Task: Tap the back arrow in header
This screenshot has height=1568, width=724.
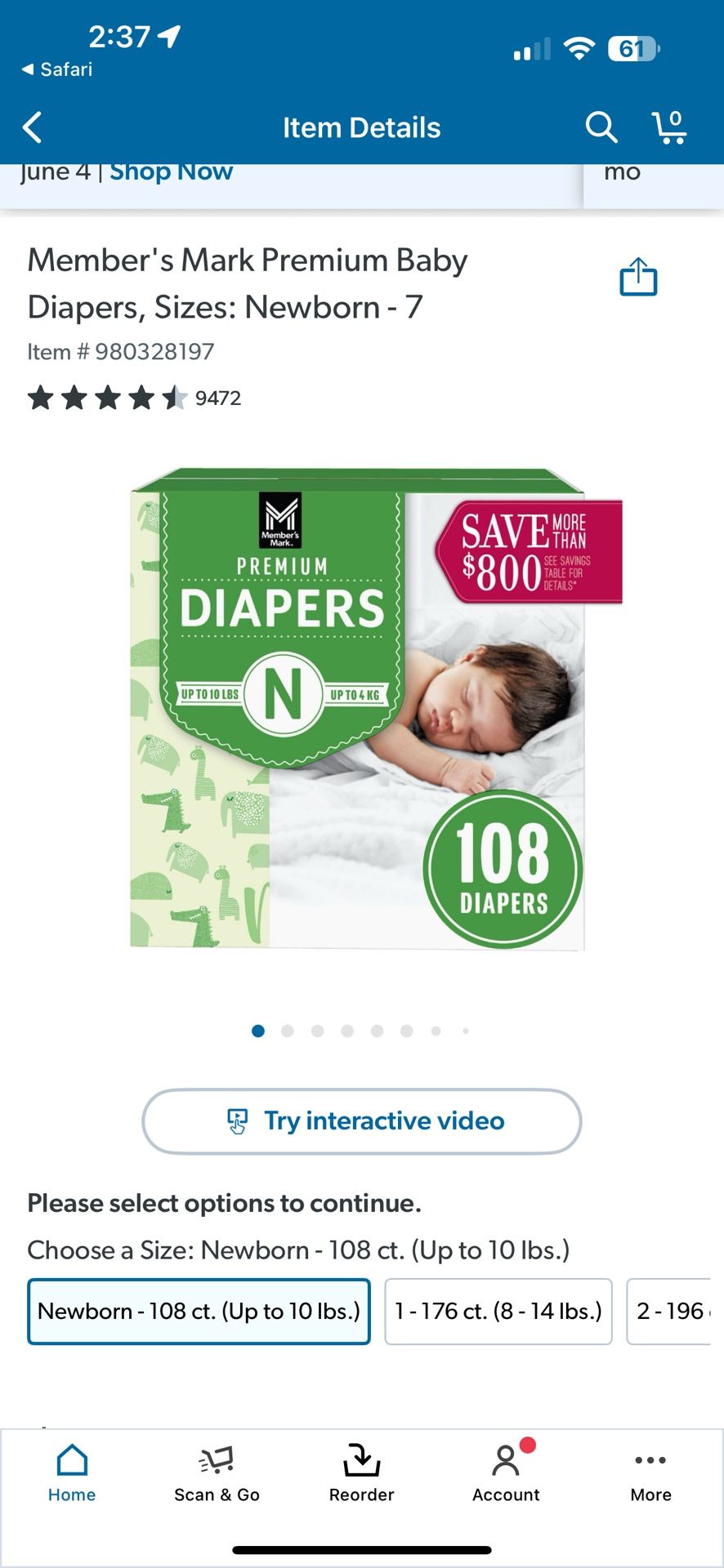Action: point(33,128)
